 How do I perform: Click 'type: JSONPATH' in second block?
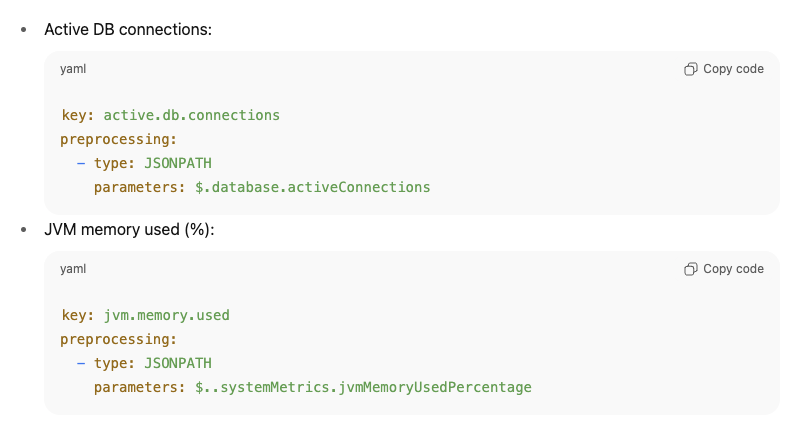click(x=153, y=363)
